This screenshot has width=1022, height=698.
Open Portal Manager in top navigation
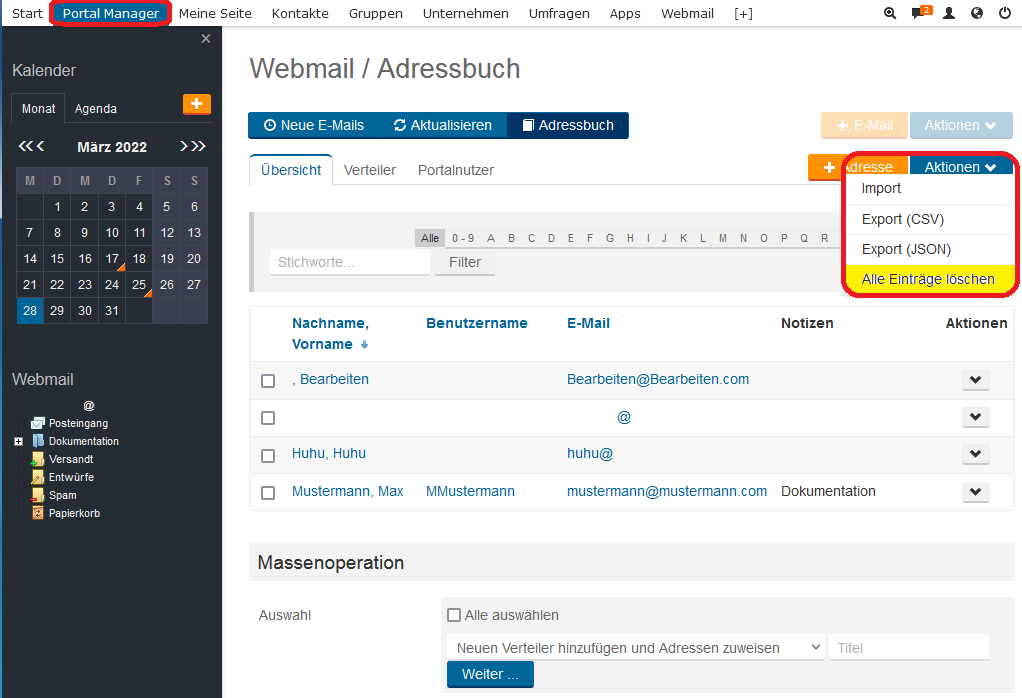tap(111, 13)
